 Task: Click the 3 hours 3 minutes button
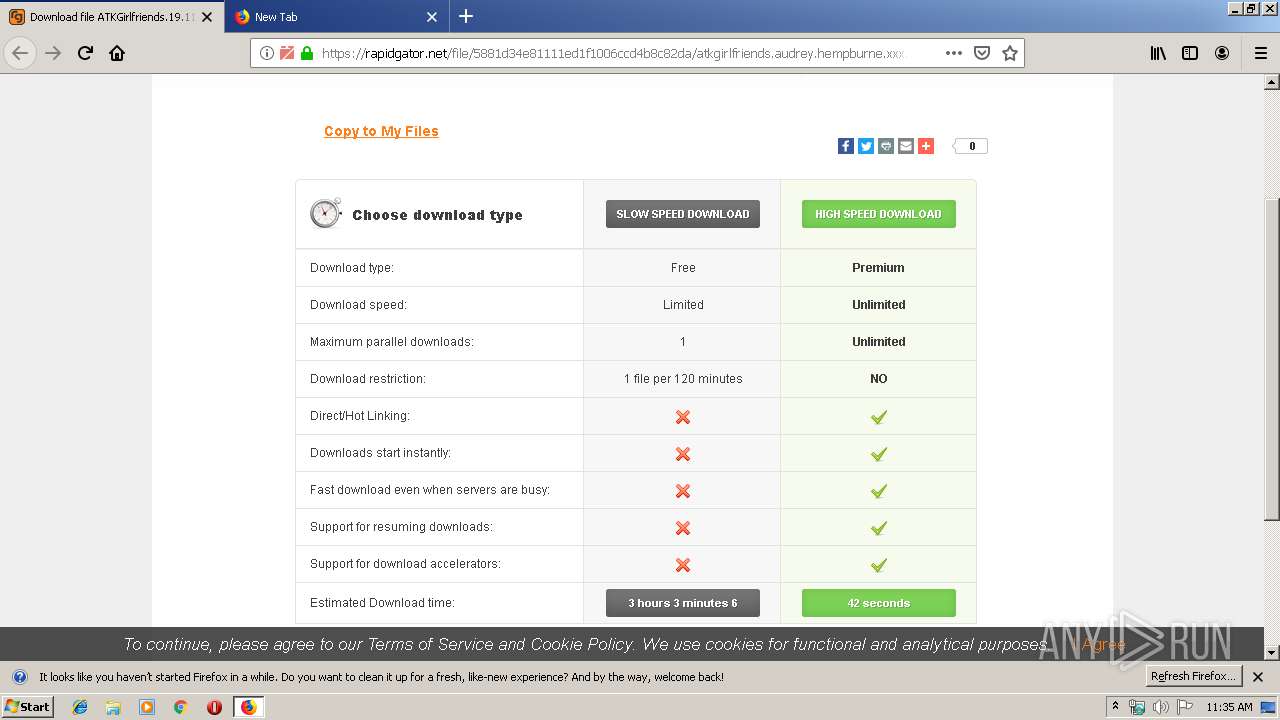[683, 603]
